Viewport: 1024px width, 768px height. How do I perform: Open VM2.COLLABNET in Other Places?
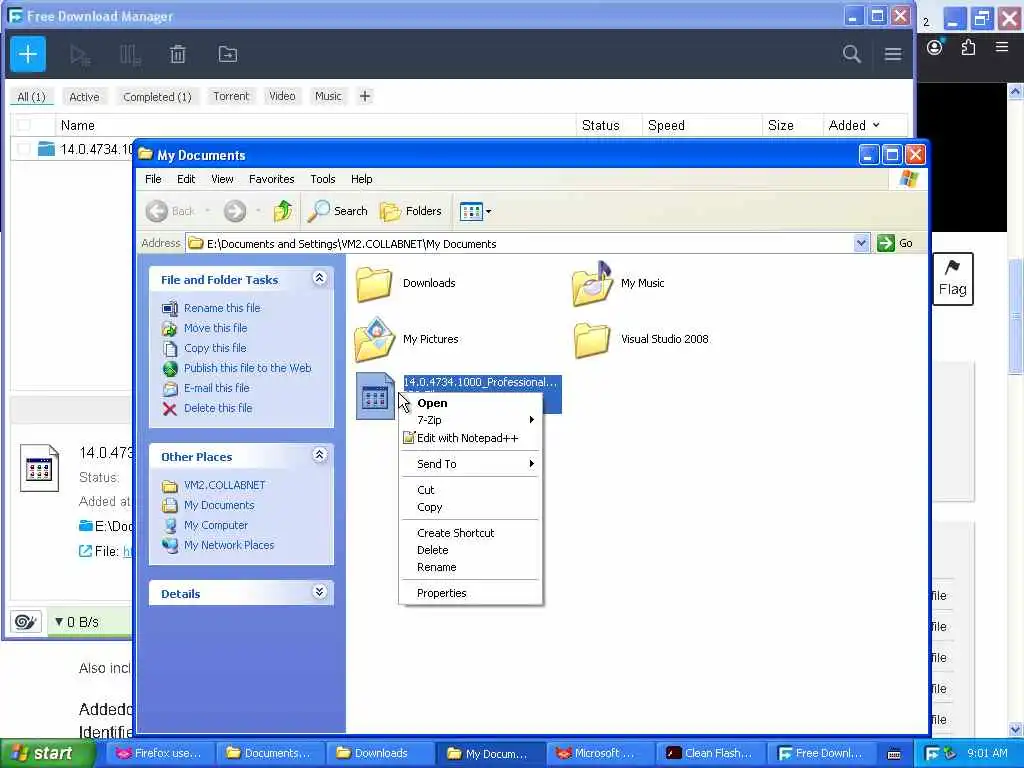225,485
